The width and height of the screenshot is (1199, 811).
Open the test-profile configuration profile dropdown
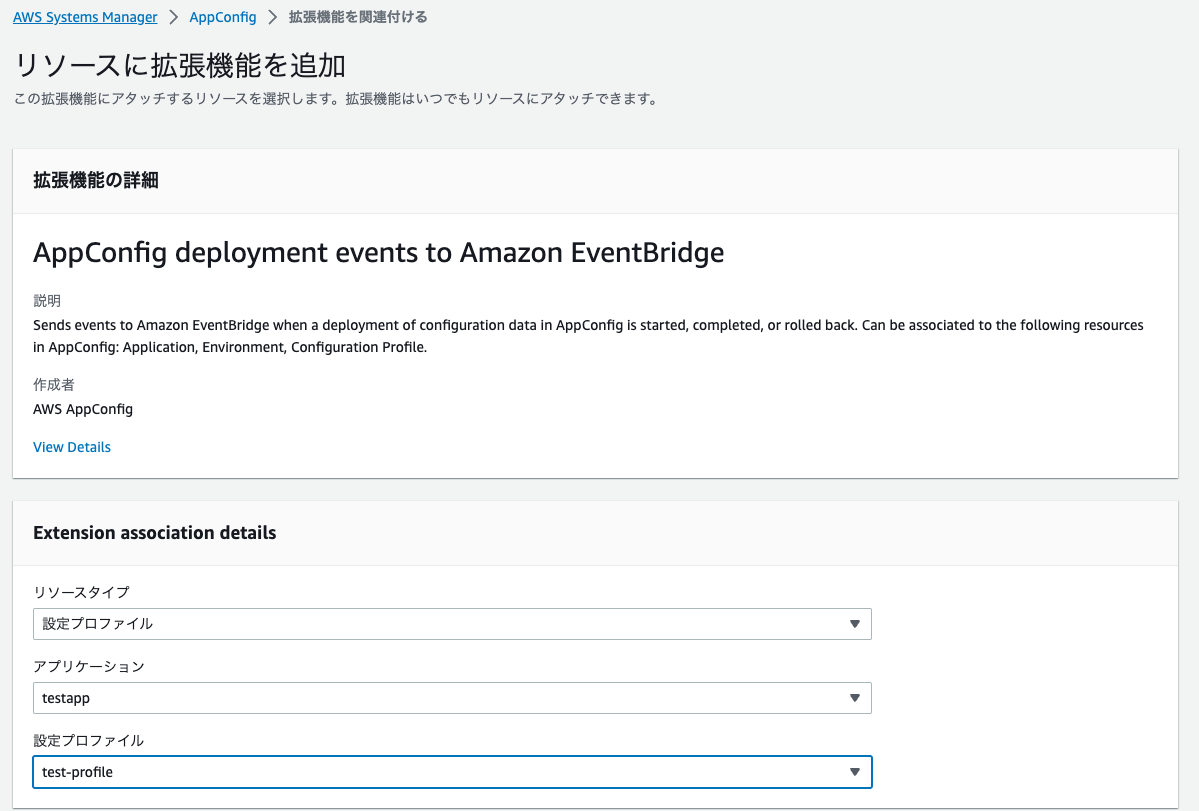tap(452, 772)
